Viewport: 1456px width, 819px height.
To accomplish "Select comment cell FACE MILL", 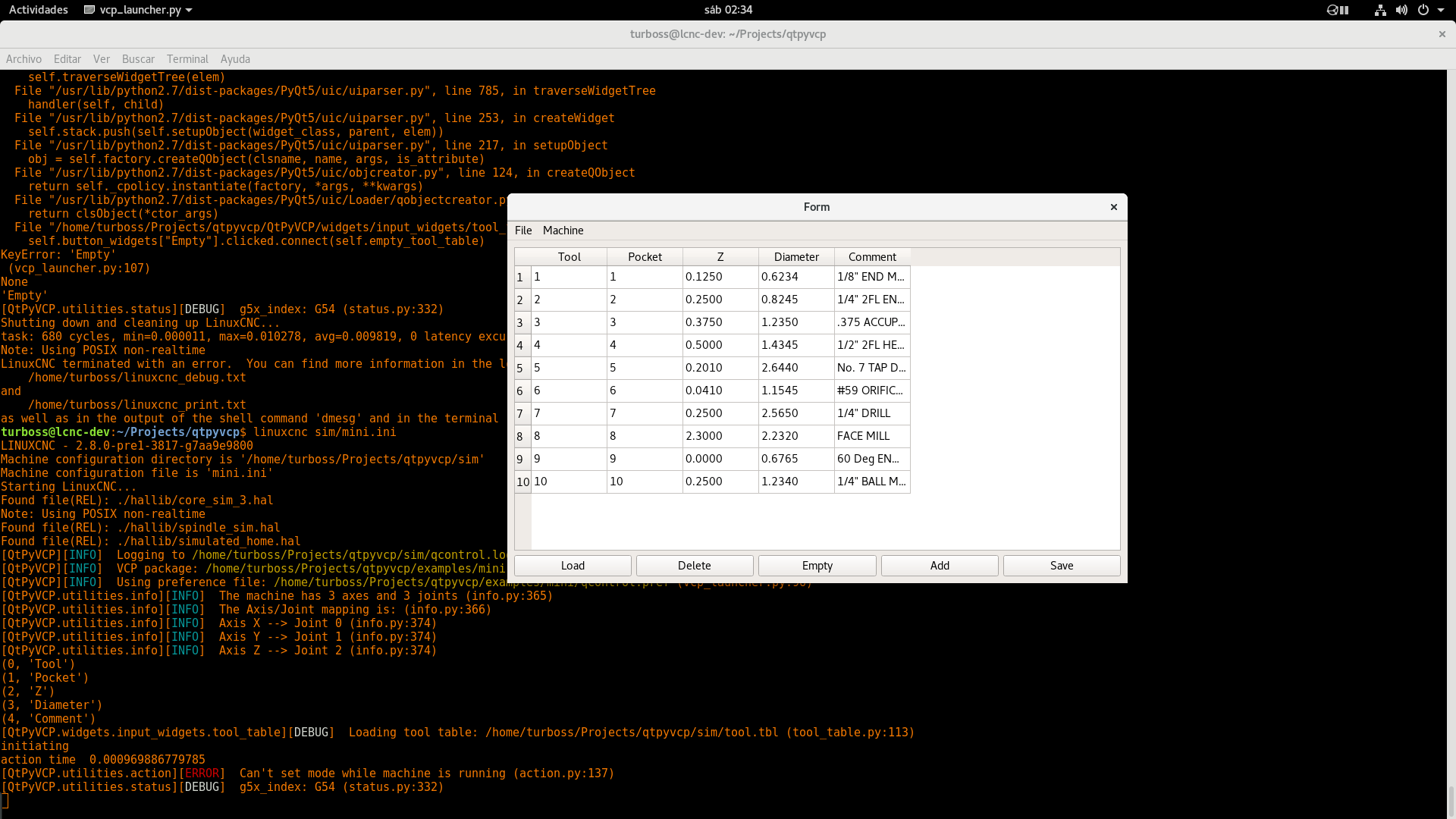I will coord(872,436).
